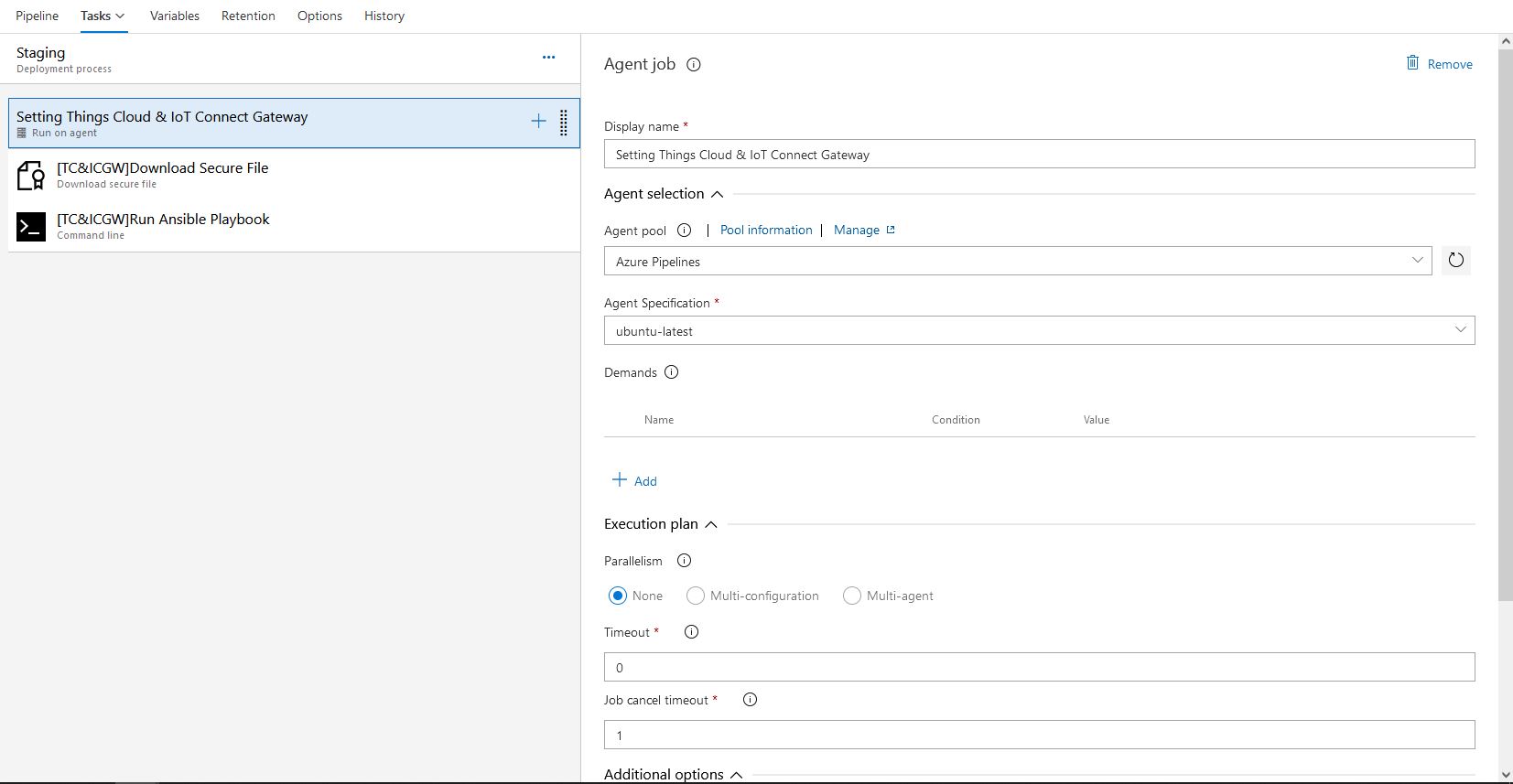Select Multi-agent parallelism
The width and height of the screenshot is (1513, 784).
pos(852,596)
